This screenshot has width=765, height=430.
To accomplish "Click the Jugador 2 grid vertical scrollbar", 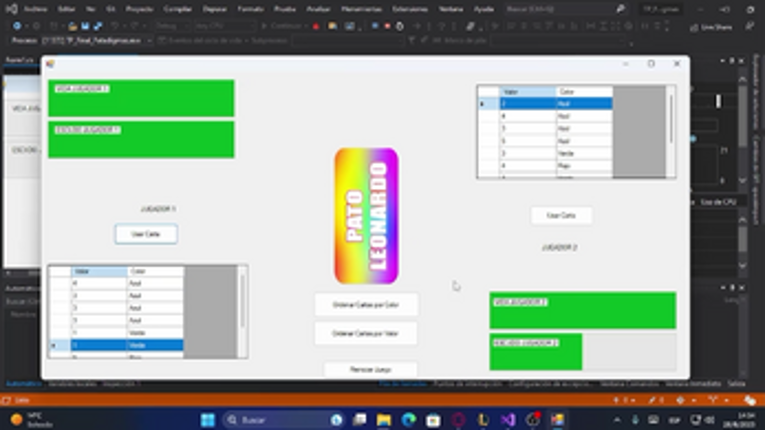I will click(x=671, y=132).
